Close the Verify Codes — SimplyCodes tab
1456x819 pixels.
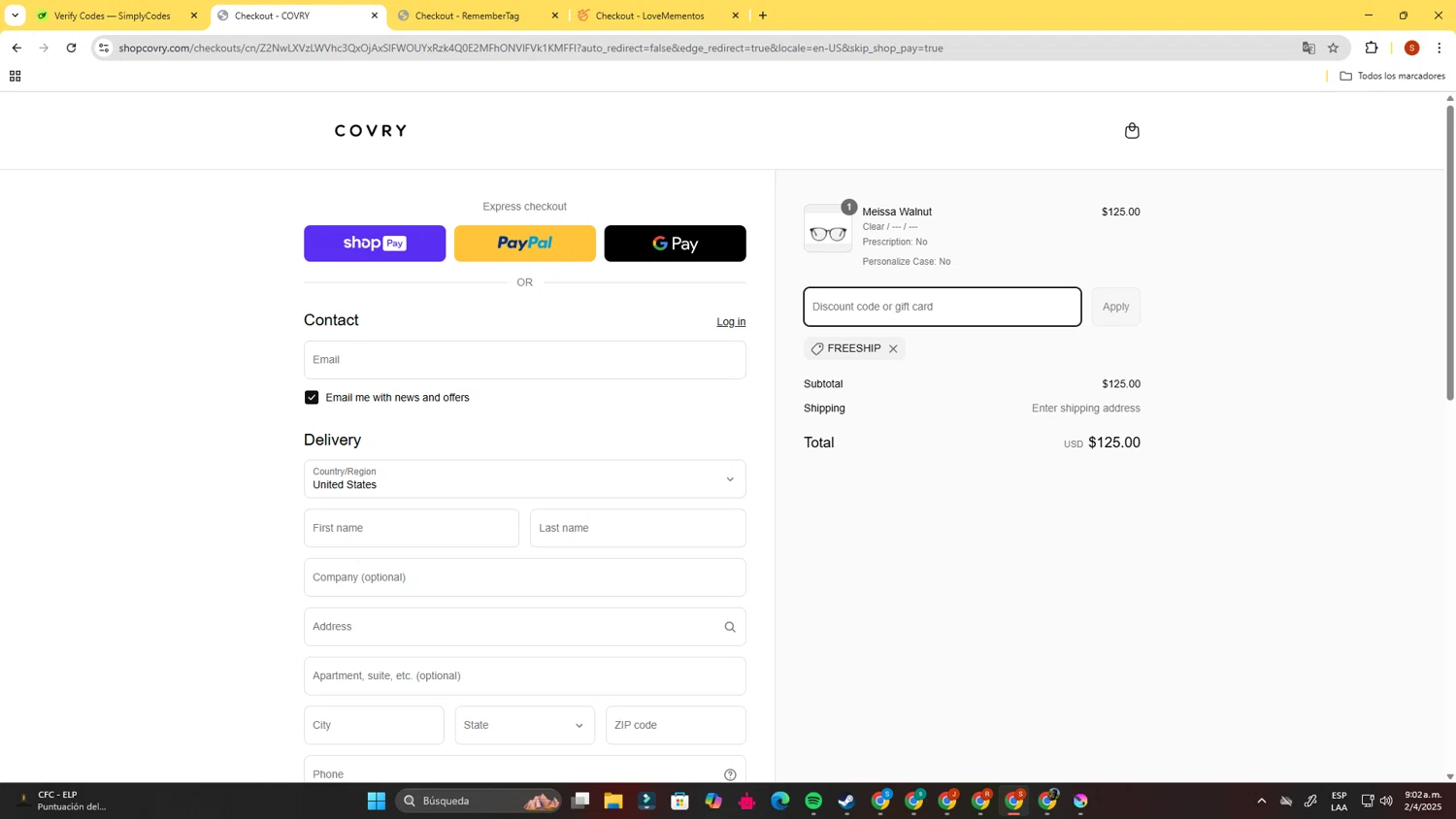tap(194, 16)
